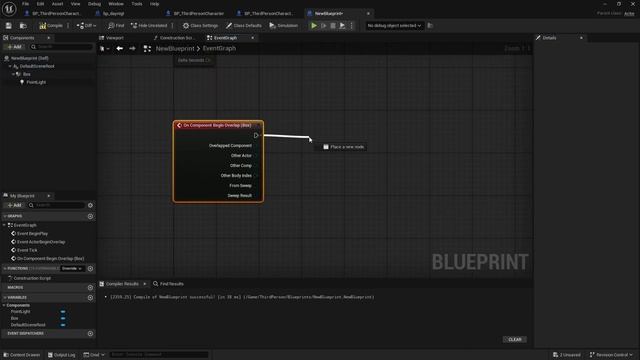This screenshot has height=360, width=640.
Task: Click PointLight variable blue type pill
Action: 63,312
